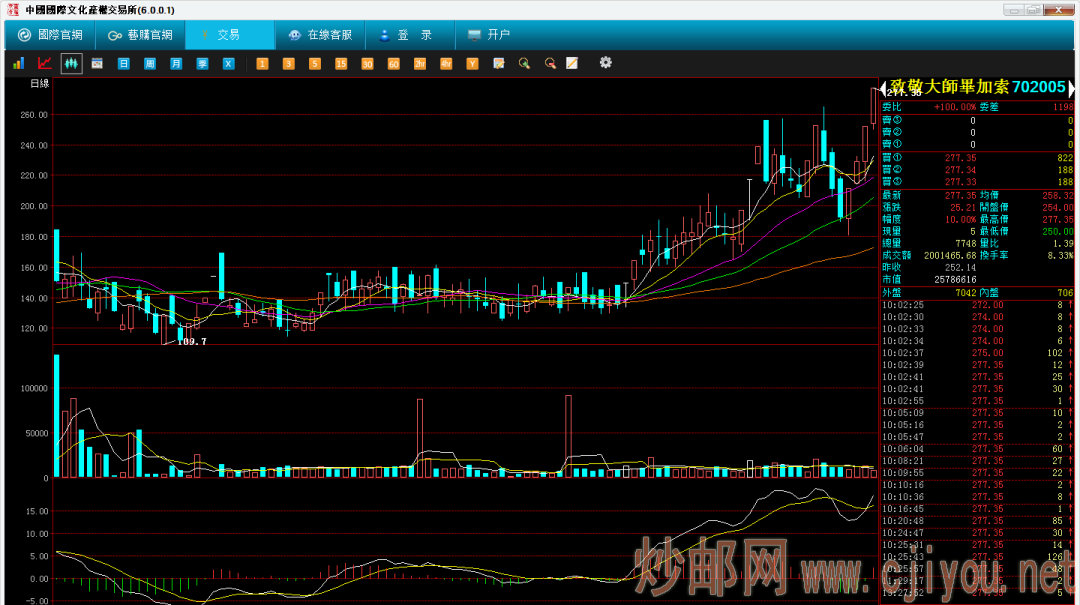
Task: Open 在線客服 online support
Action: click(320, 35)
